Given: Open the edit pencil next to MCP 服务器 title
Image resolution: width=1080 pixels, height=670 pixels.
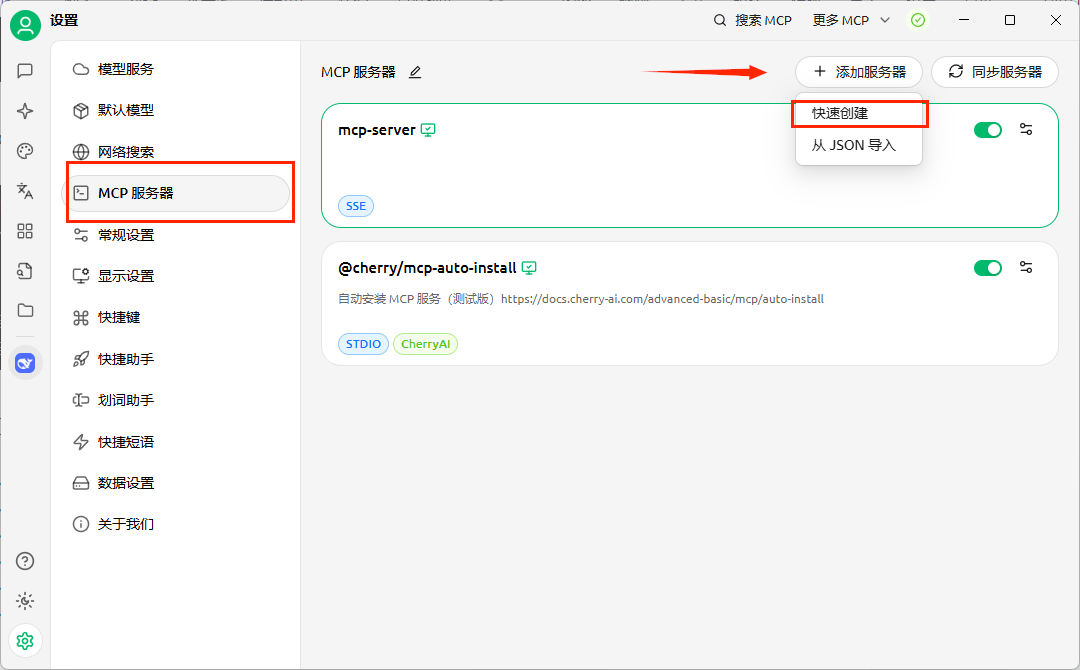Looking at the screenshot, I should tap(414, 72).
